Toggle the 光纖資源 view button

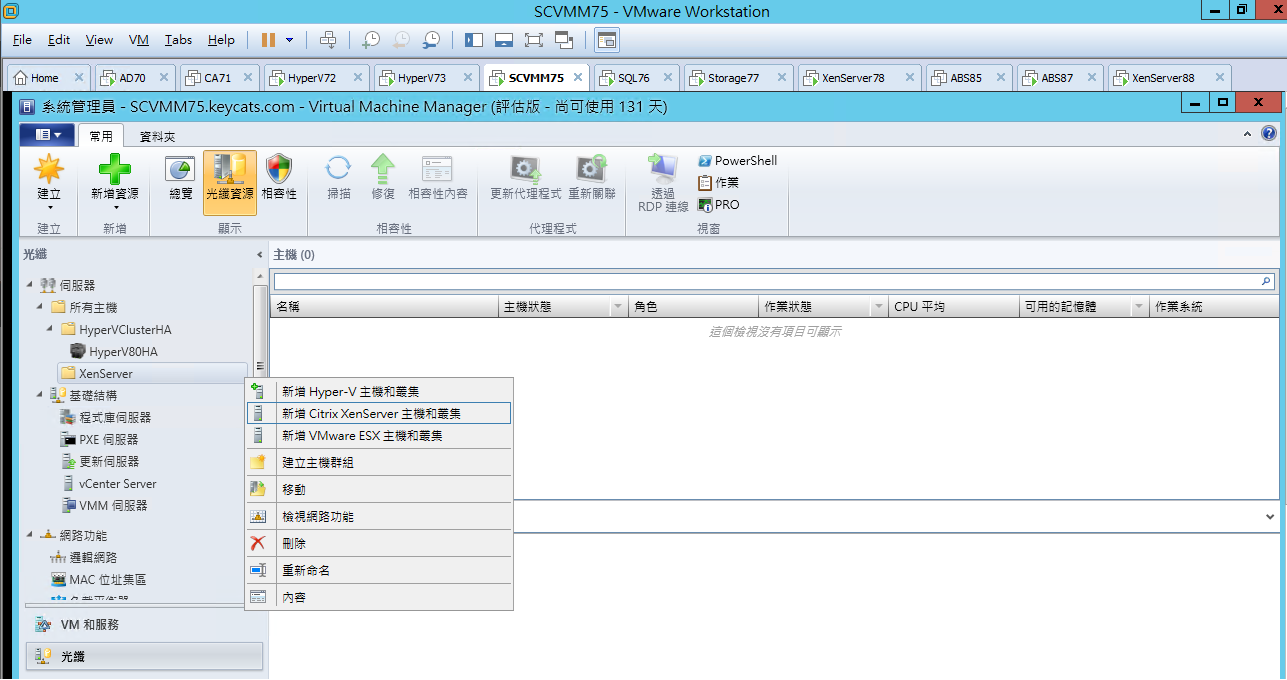tap(230, 183)
